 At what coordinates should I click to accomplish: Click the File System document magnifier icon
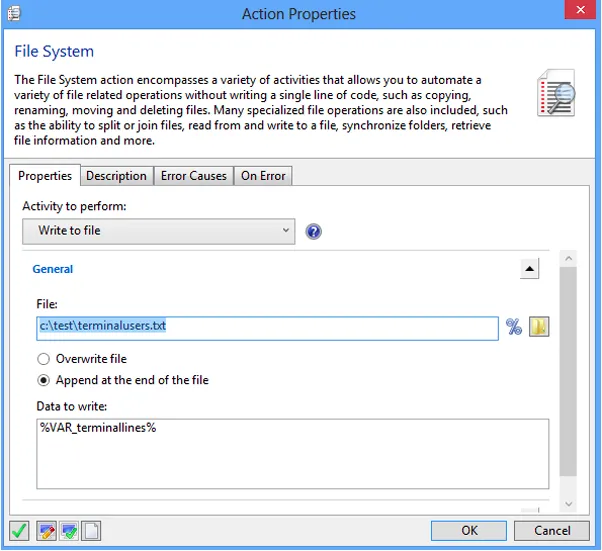point(556,93)
